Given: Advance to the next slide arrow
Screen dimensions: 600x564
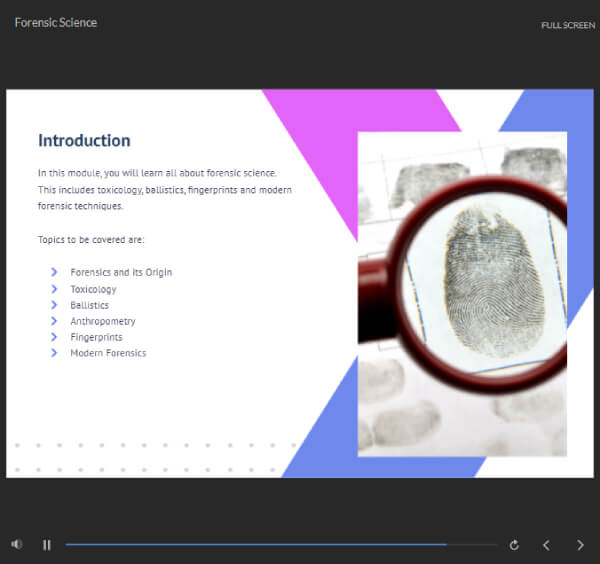Looking at the screenshot, I should click(580, 545).
